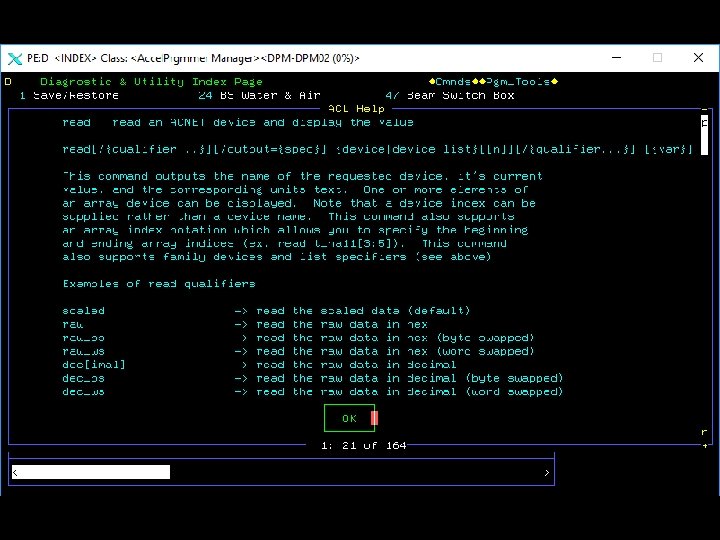Click the 'dec_ws' qualifier line

(313, 392)
